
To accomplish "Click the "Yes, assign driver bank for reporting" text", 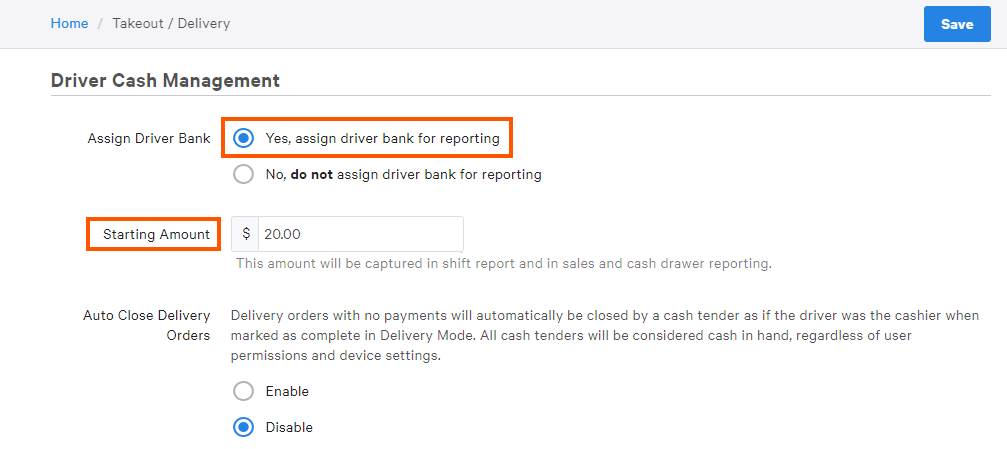I will (382, 138).
